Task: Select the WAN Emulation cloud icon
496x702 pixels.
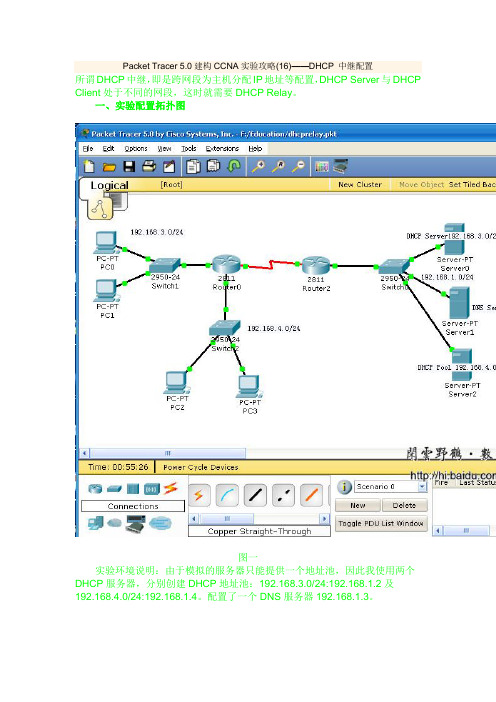Action: pos(115,523)
